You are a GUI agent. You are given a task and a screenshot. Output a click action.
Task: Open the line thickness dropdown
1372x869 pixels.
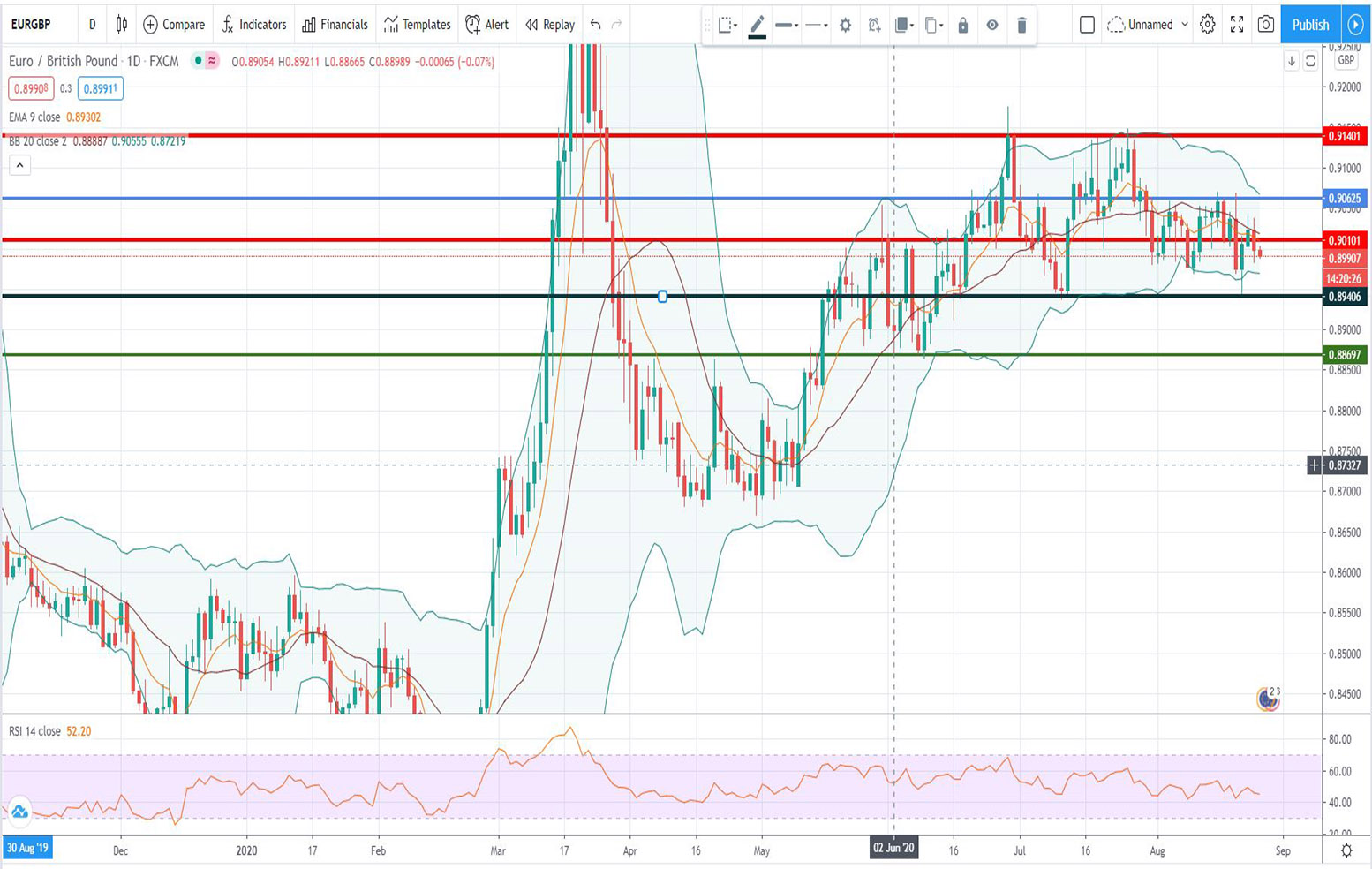(x=786, y=26)
